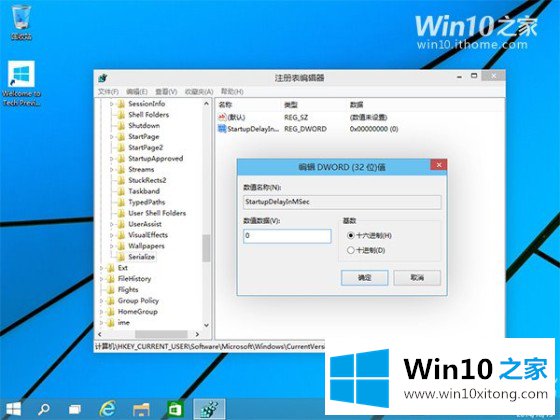Expand the Wallpapers tree node

click(x=111, y=246)
